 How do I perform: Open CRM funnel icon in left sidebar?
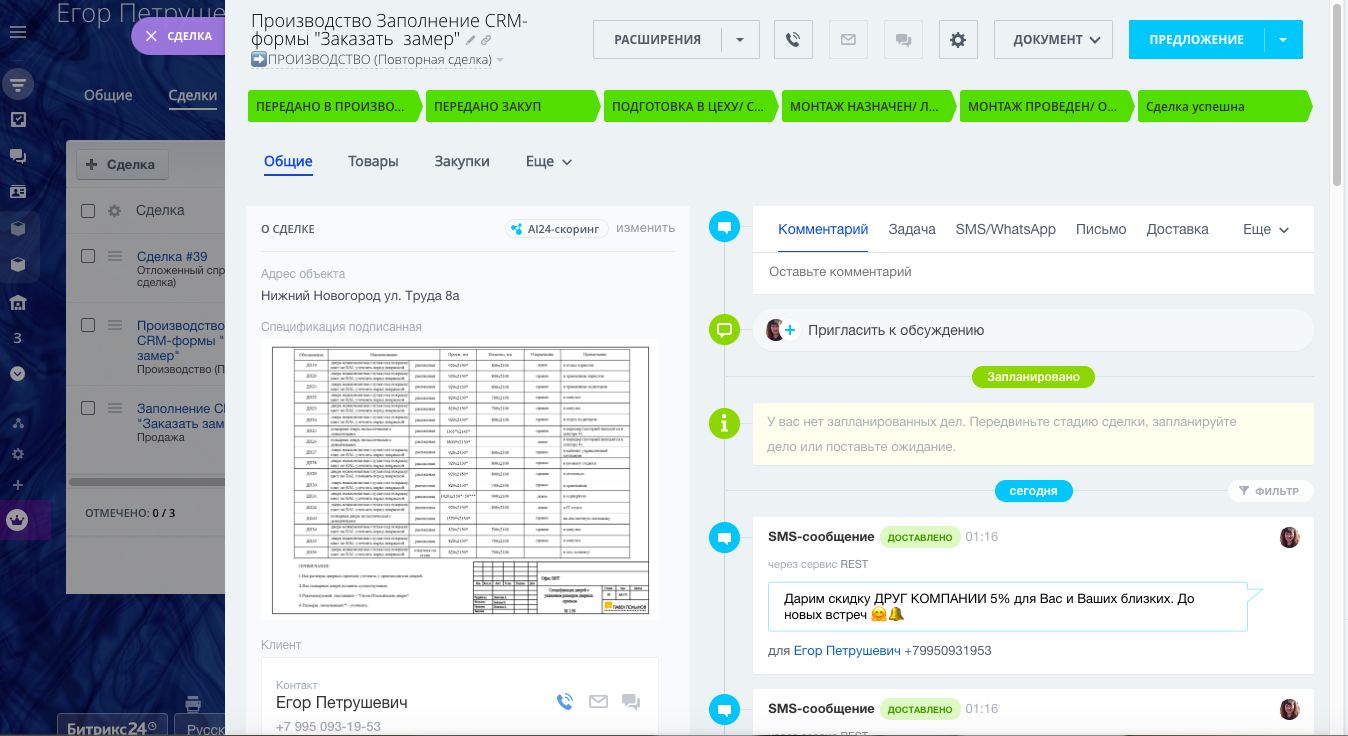point(18,84)
